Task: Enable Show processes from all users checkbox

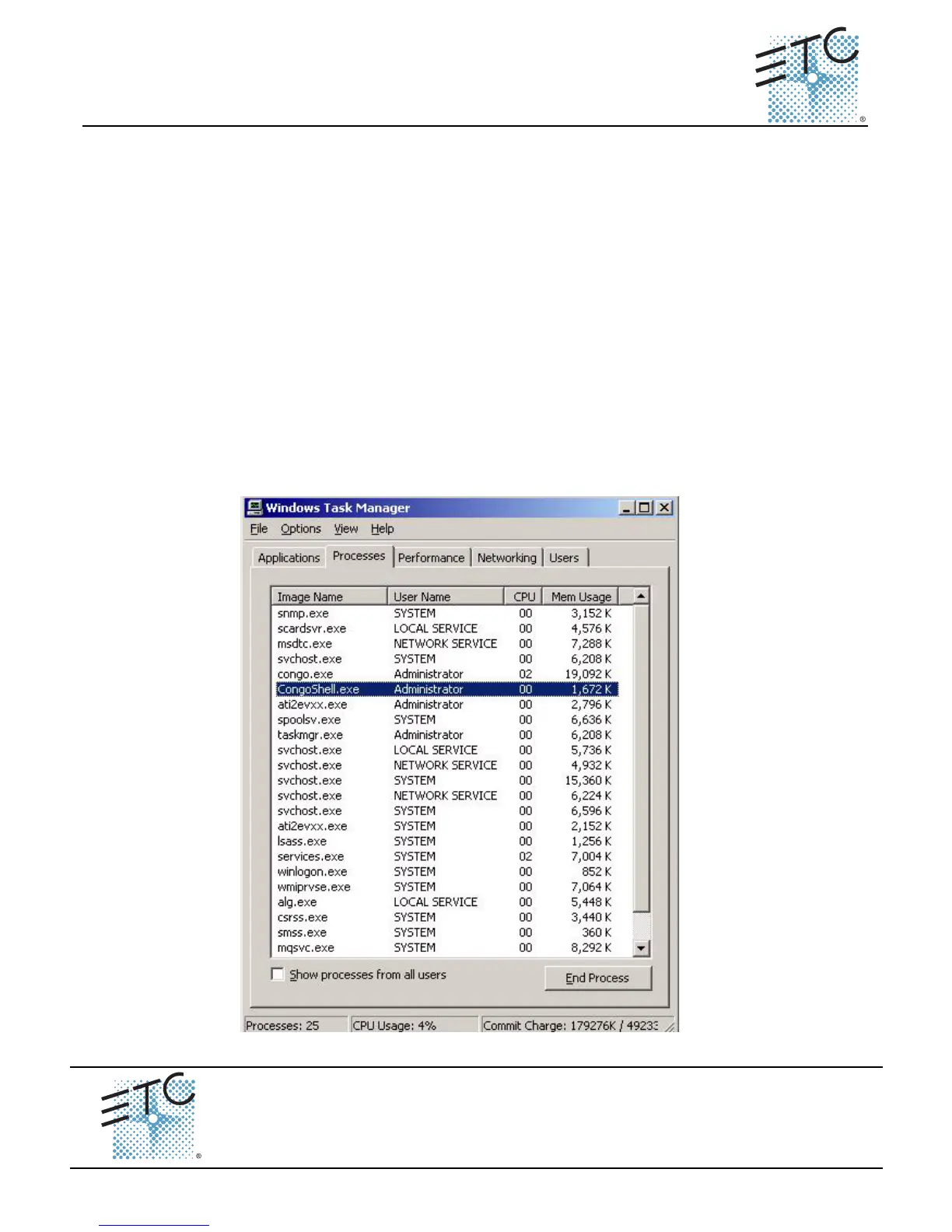Action: pos(278,974)
